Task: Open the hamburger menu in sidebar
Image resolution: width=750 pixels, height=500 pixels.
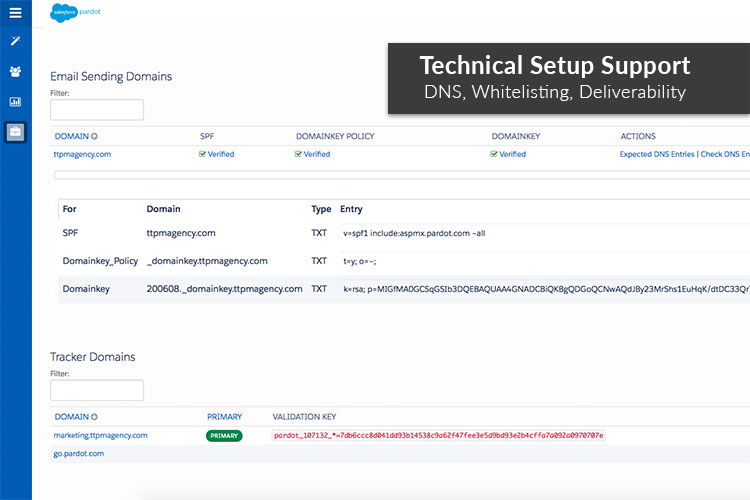Action: pos(15,12)
